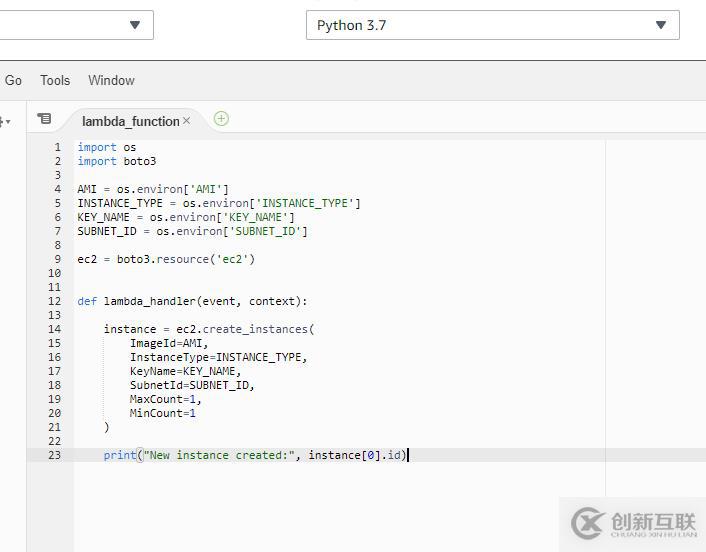Click the SUBNET_ID environ assignment line

coord(192,231)
